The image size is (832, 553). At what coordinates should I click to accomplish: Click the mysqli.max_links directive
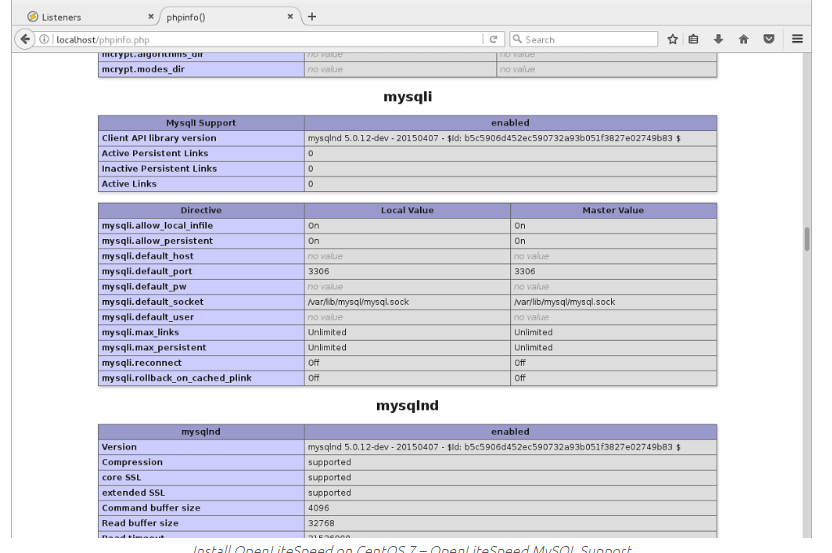coord(201,332)
